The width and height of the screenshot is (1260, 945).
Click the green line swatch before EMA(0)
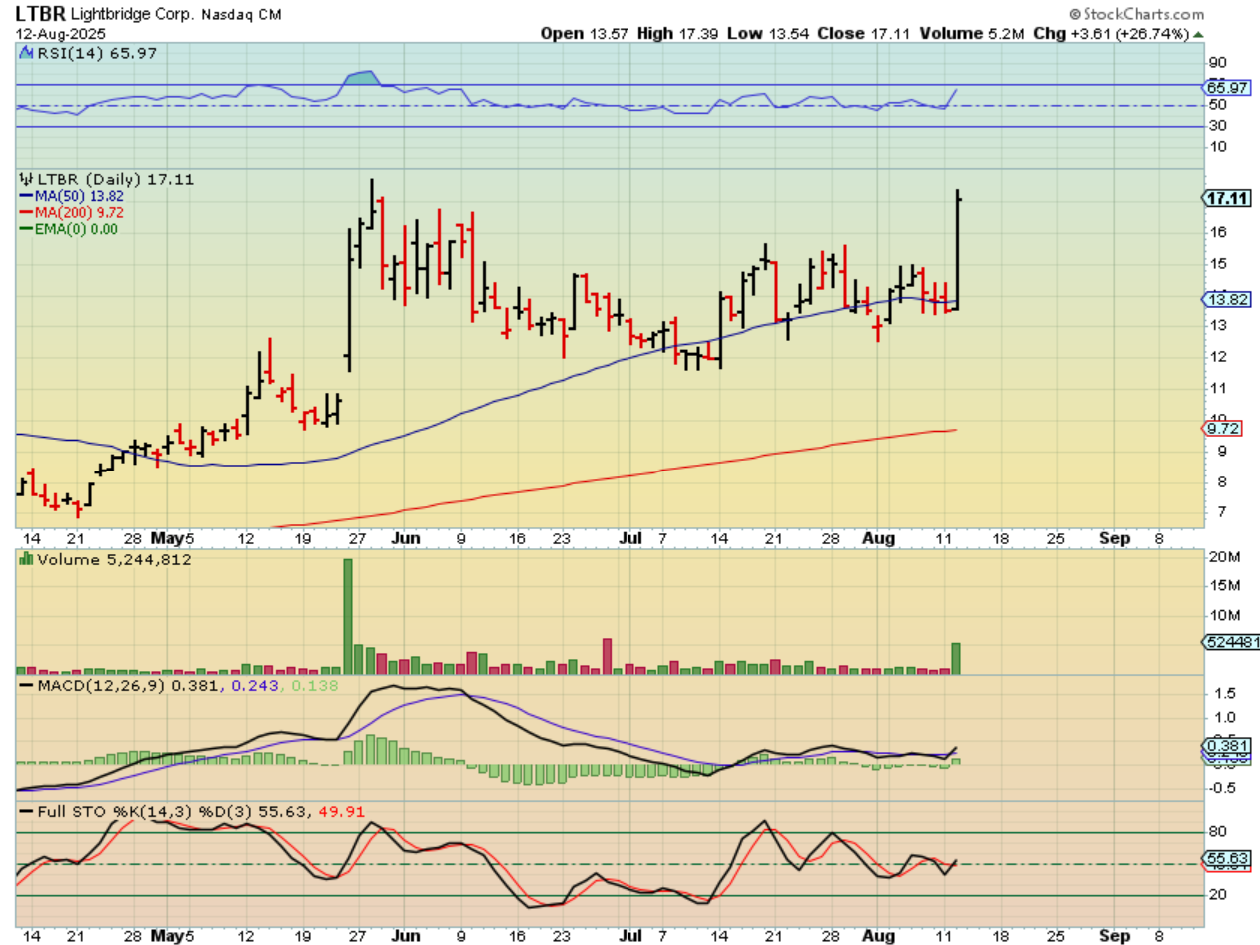[x=25, y=229]
